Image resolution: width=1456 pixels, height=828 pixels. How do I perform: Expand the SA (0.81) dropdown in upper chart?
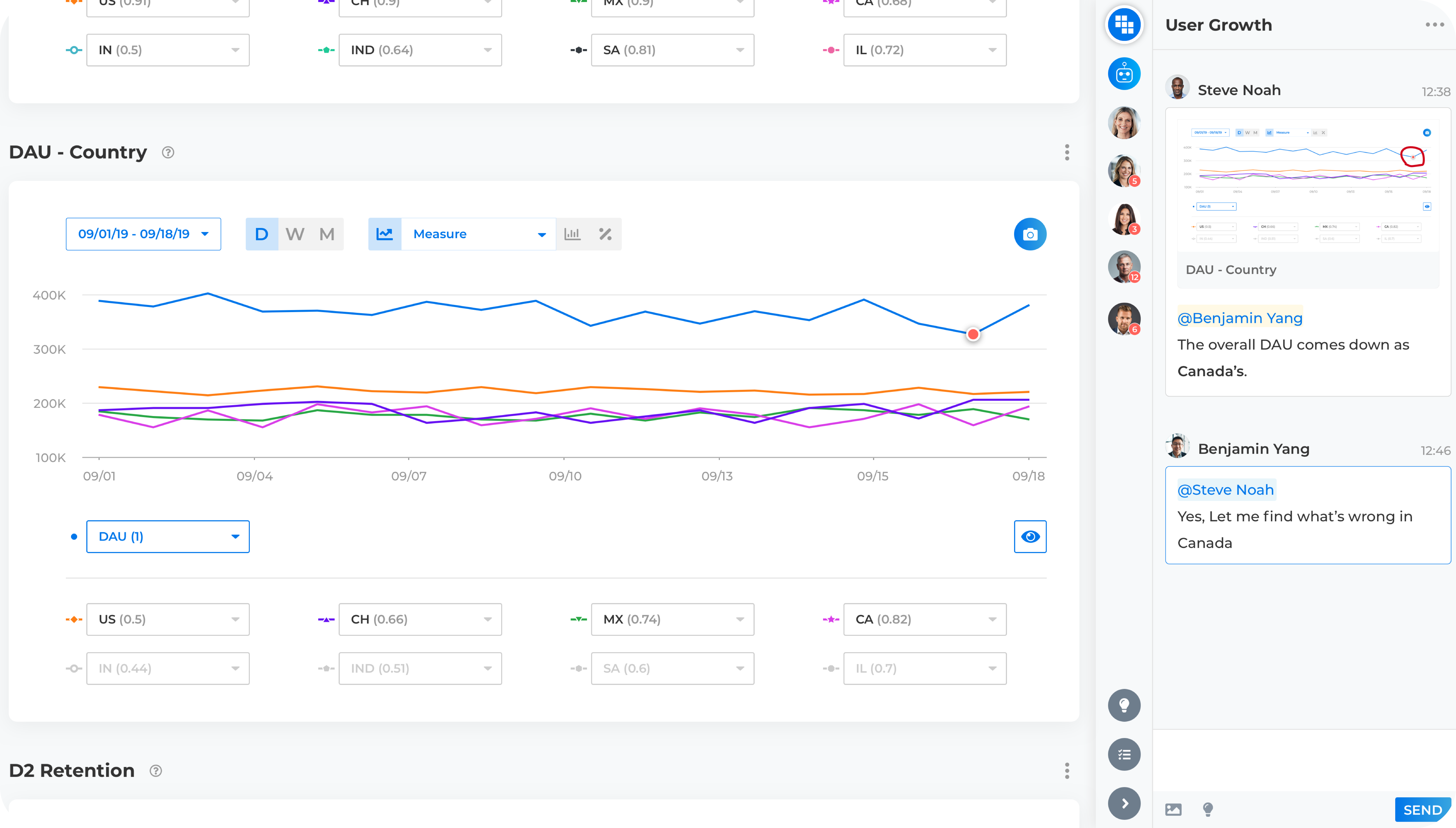[672, 50]
